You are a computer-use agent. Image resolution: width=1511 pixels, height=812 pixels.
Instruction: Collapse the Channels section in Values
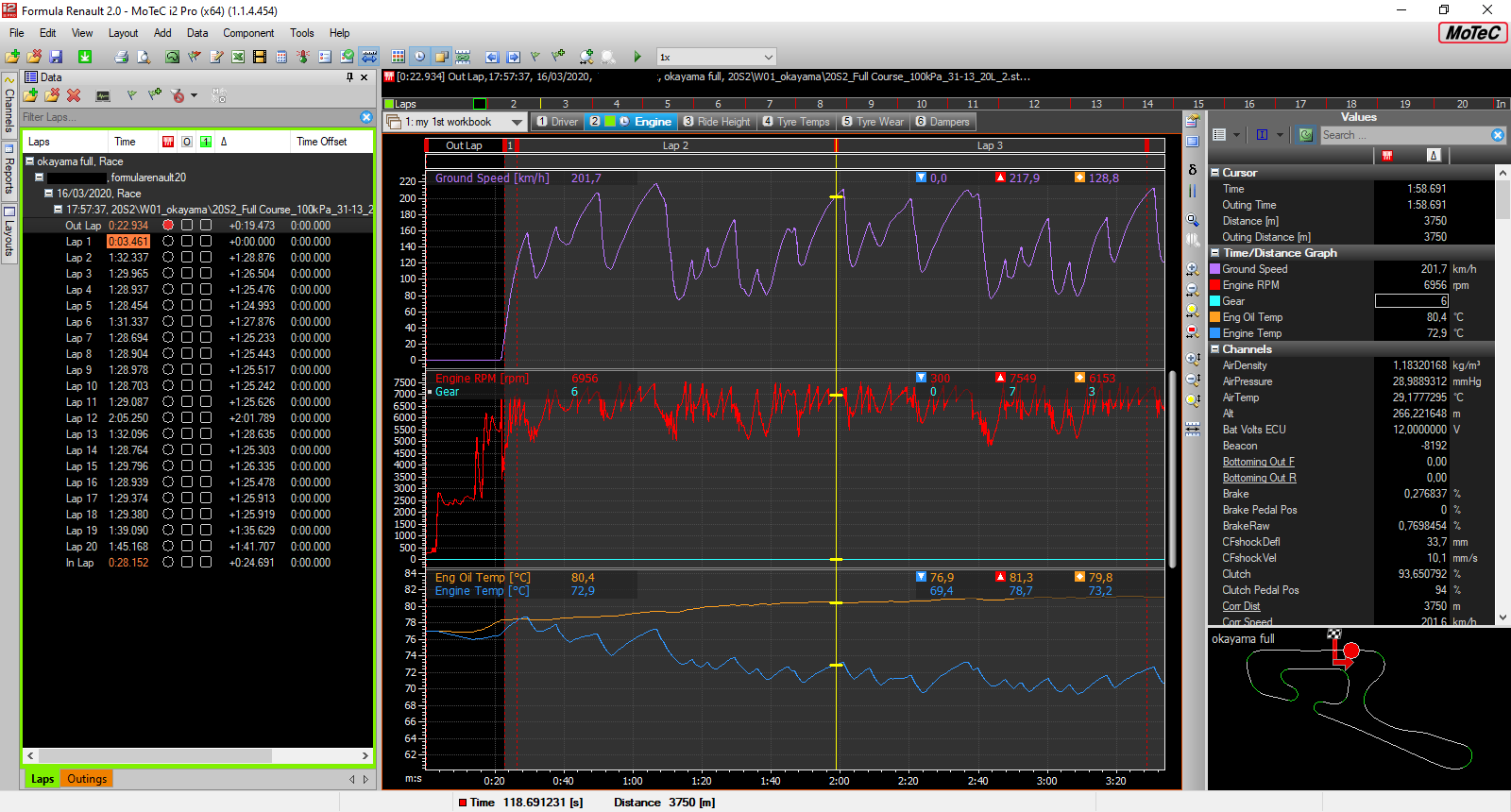1215,349
